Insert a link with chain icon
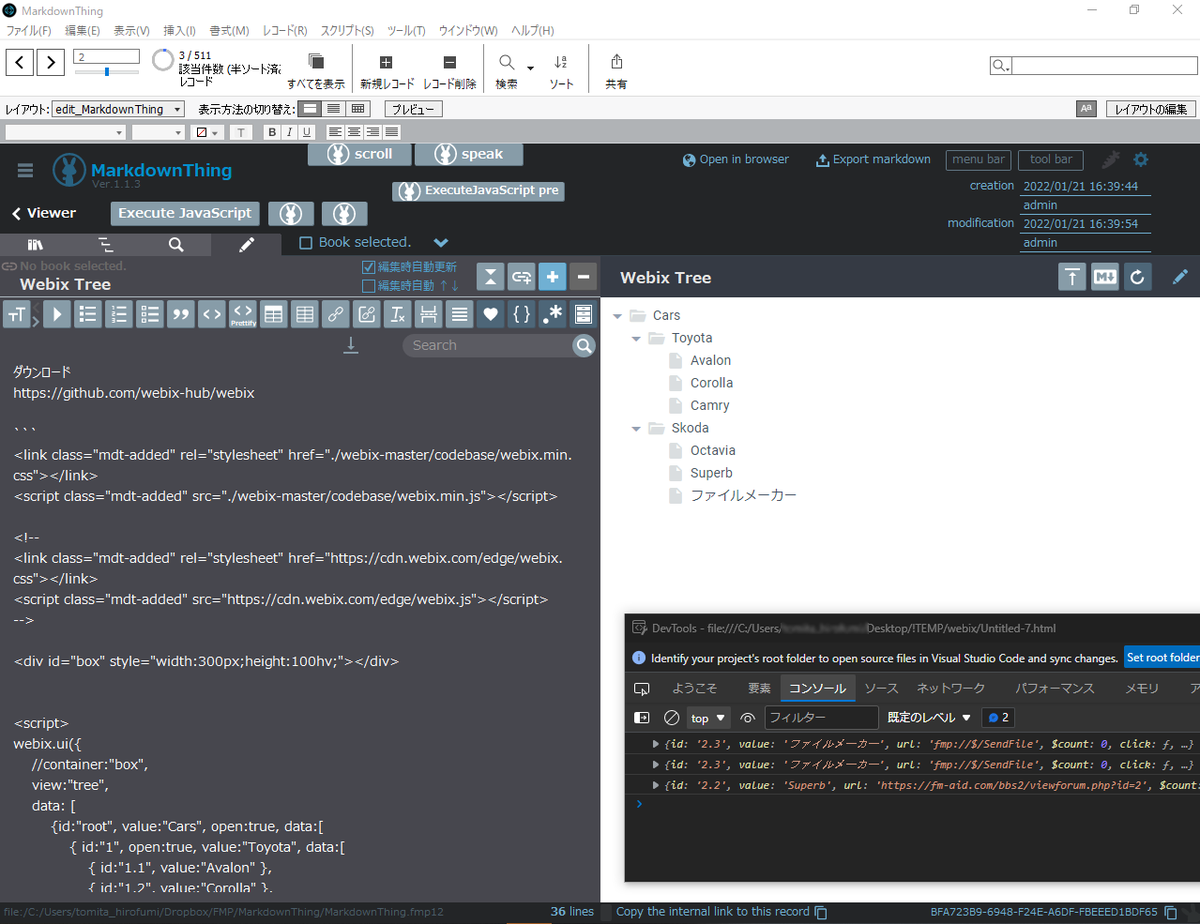The width and height of the screenshot is (1200, 924). (x=336, y=314)
